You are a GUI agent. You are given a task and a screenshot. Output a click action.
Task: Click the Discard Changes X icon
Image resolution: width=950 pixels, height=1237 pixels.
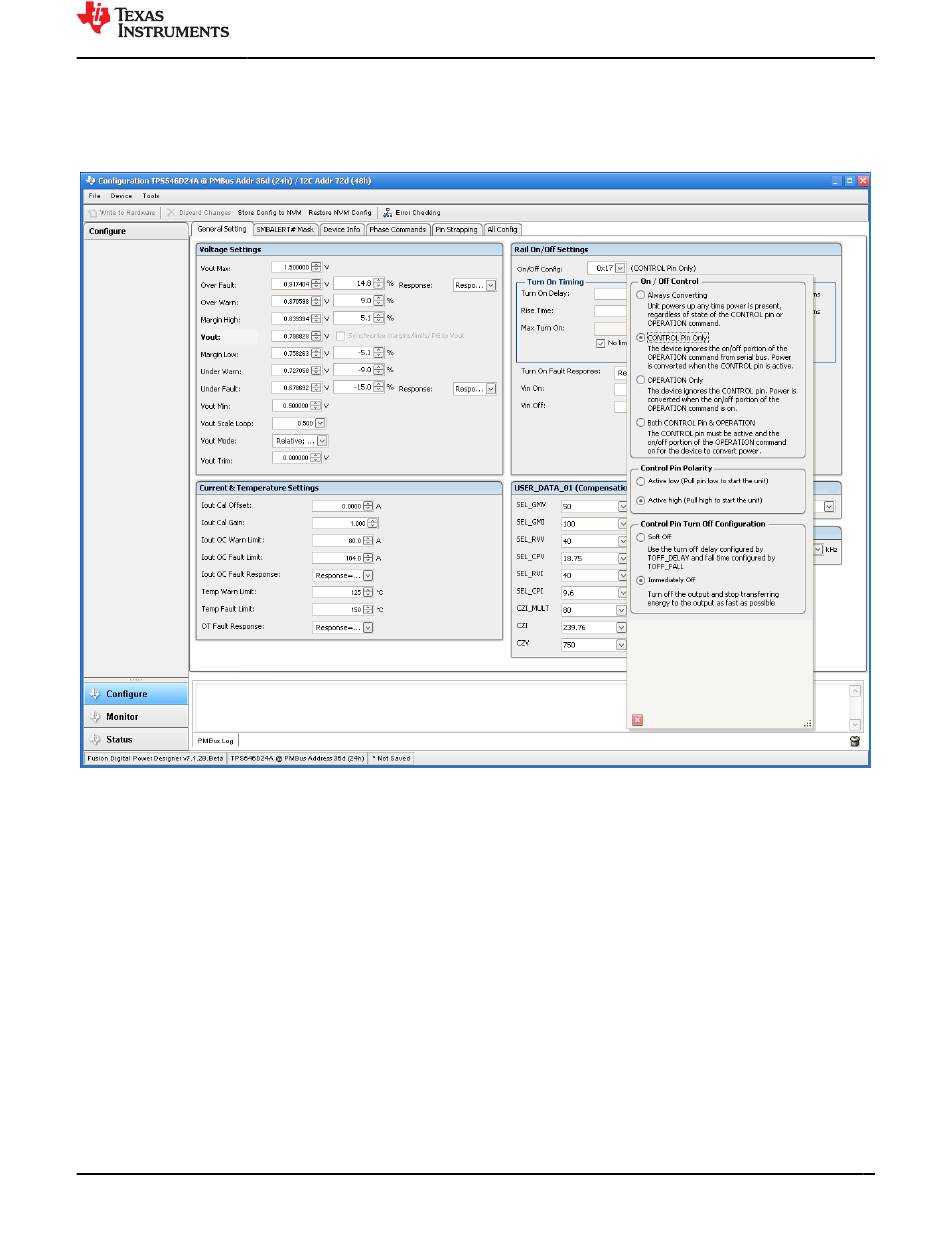pyautogui.click(x=171, y=212)
